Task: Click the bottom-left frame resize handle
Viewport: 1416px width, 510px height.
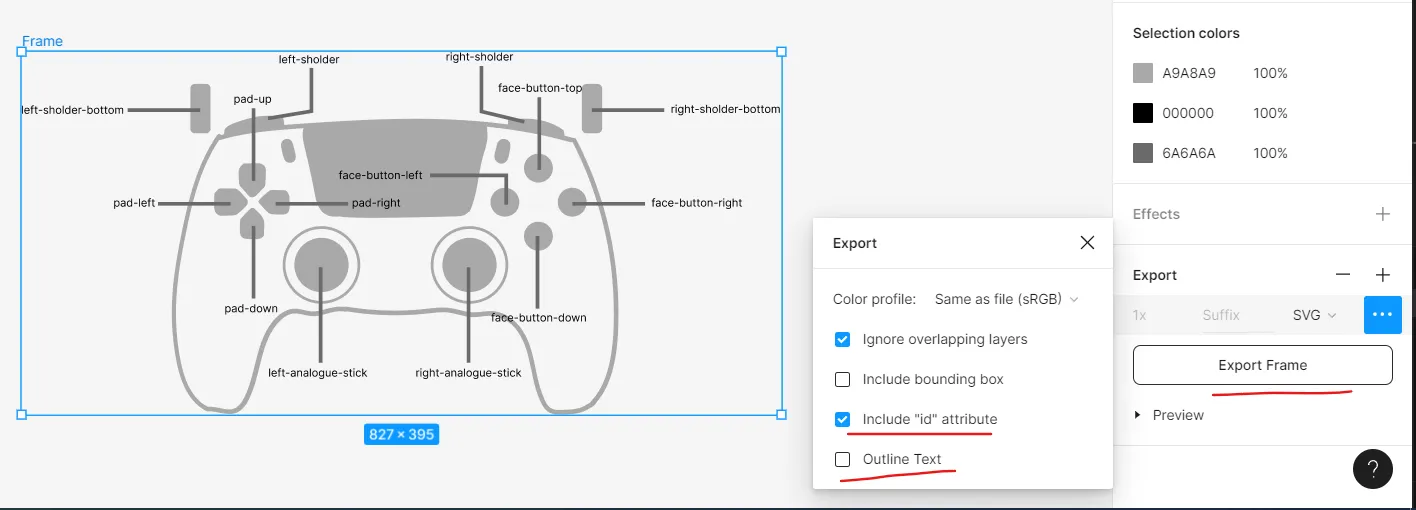Action: pyautogui.click(x=21, y=414)
